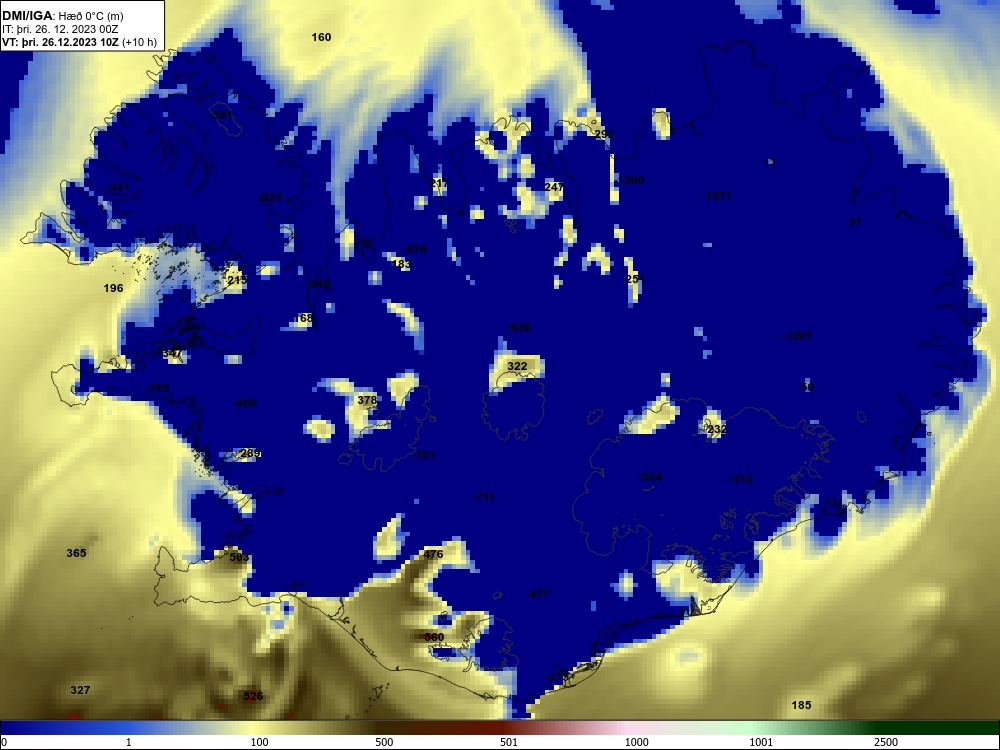Click the map value '-1201'
This screenshot has width=1000, height=750.
[x=797, y=337]
